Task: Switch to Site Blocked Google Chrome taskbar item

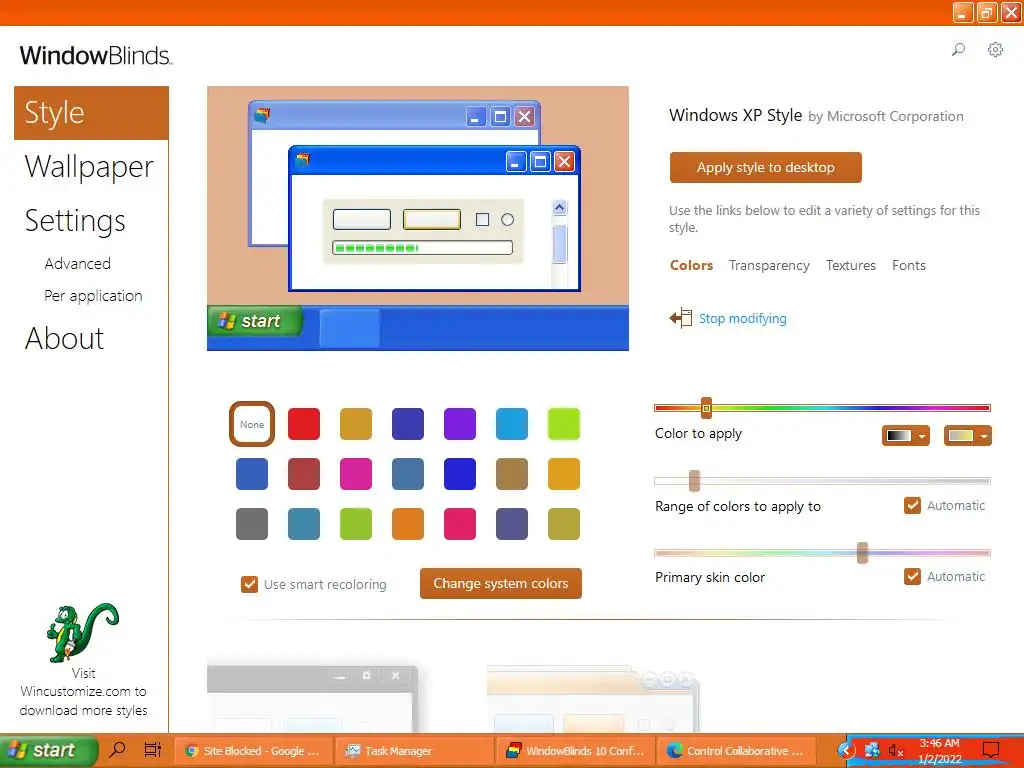Action: 253,751
